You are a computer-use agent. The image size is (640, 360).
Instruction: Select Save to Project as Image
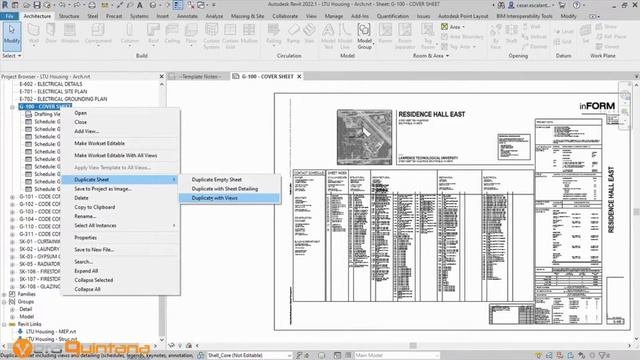point(120,189)
